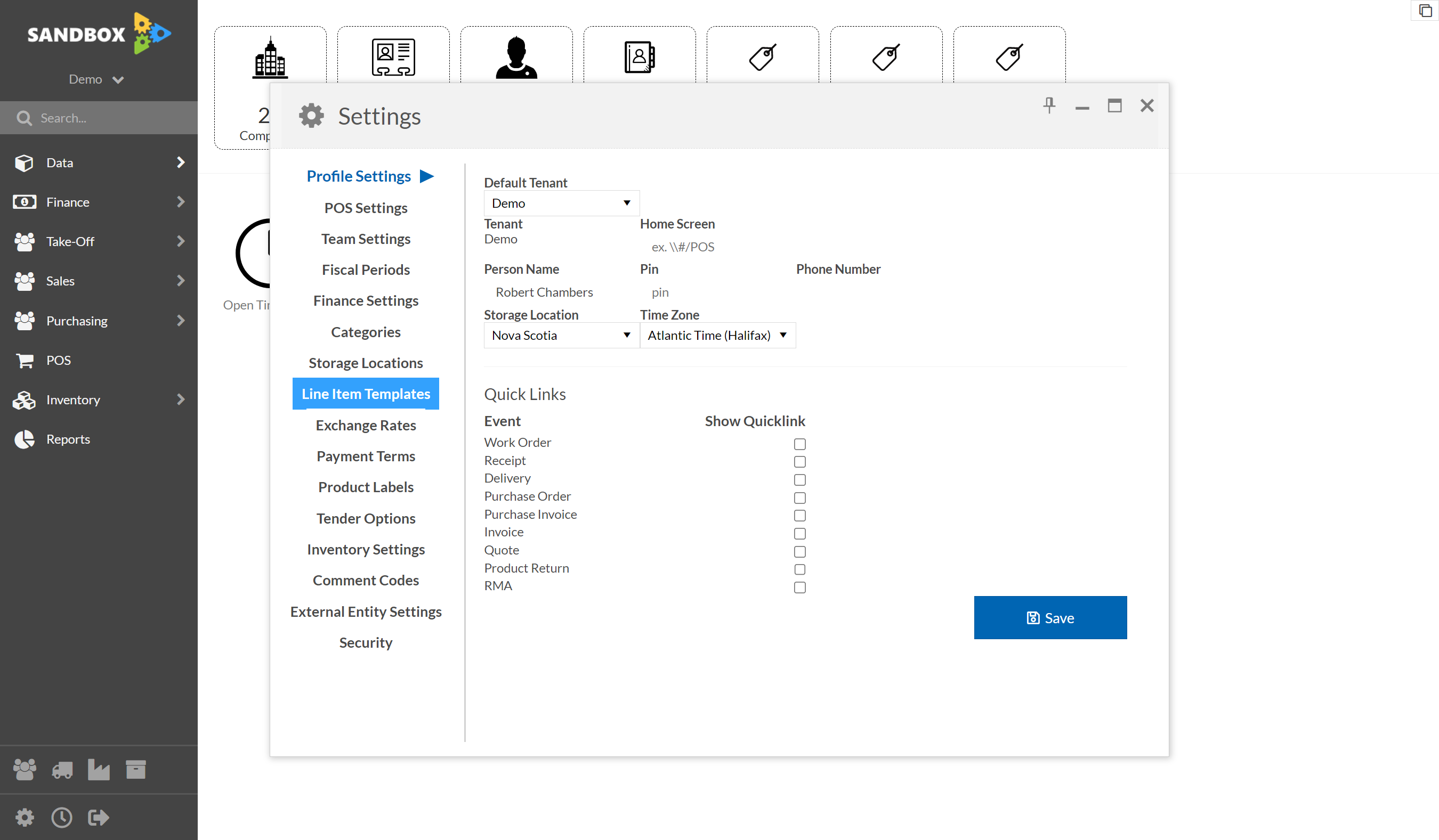Click the Settings gear icon in dialog header

[311, 116]
